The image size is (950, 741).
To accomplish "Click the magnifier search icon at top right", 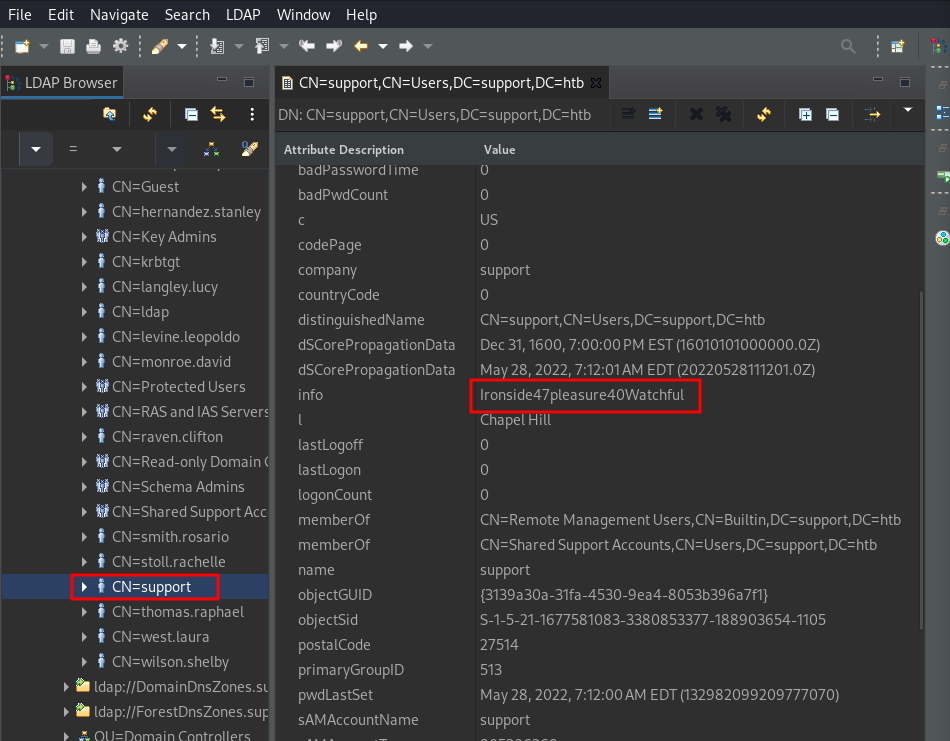I will 847,46.
